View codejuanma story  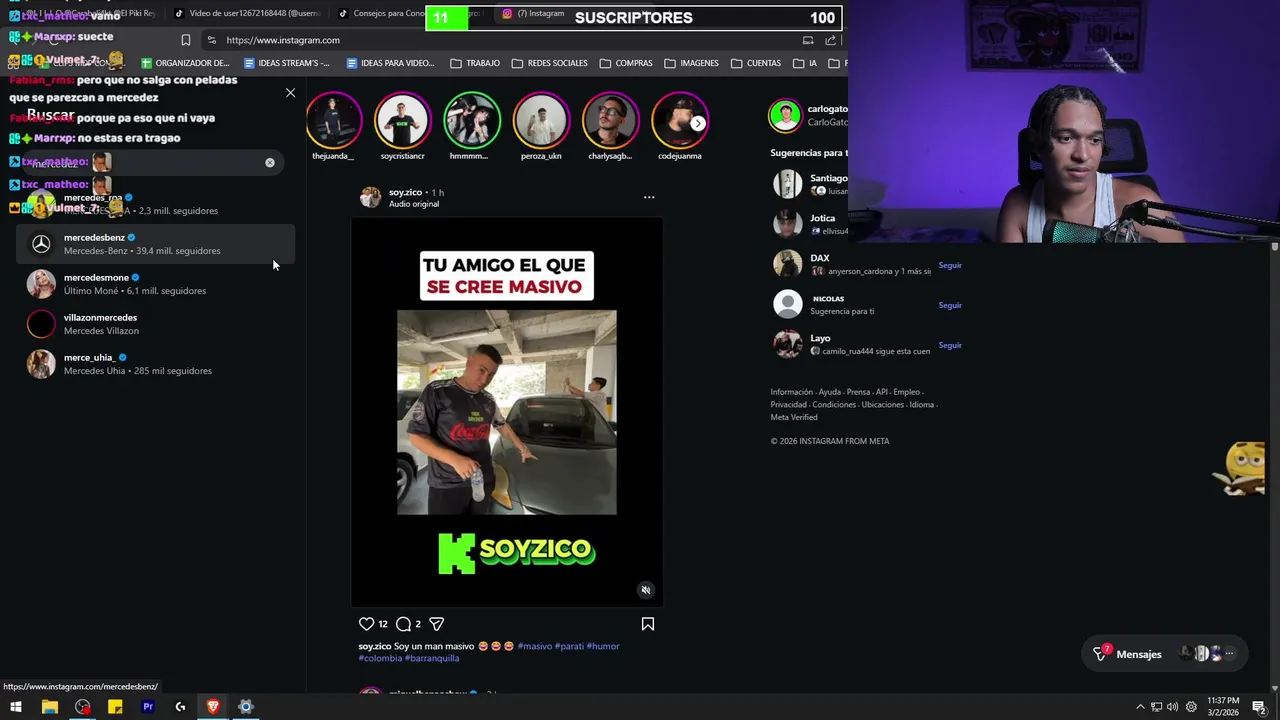click(x=679, y=120)
